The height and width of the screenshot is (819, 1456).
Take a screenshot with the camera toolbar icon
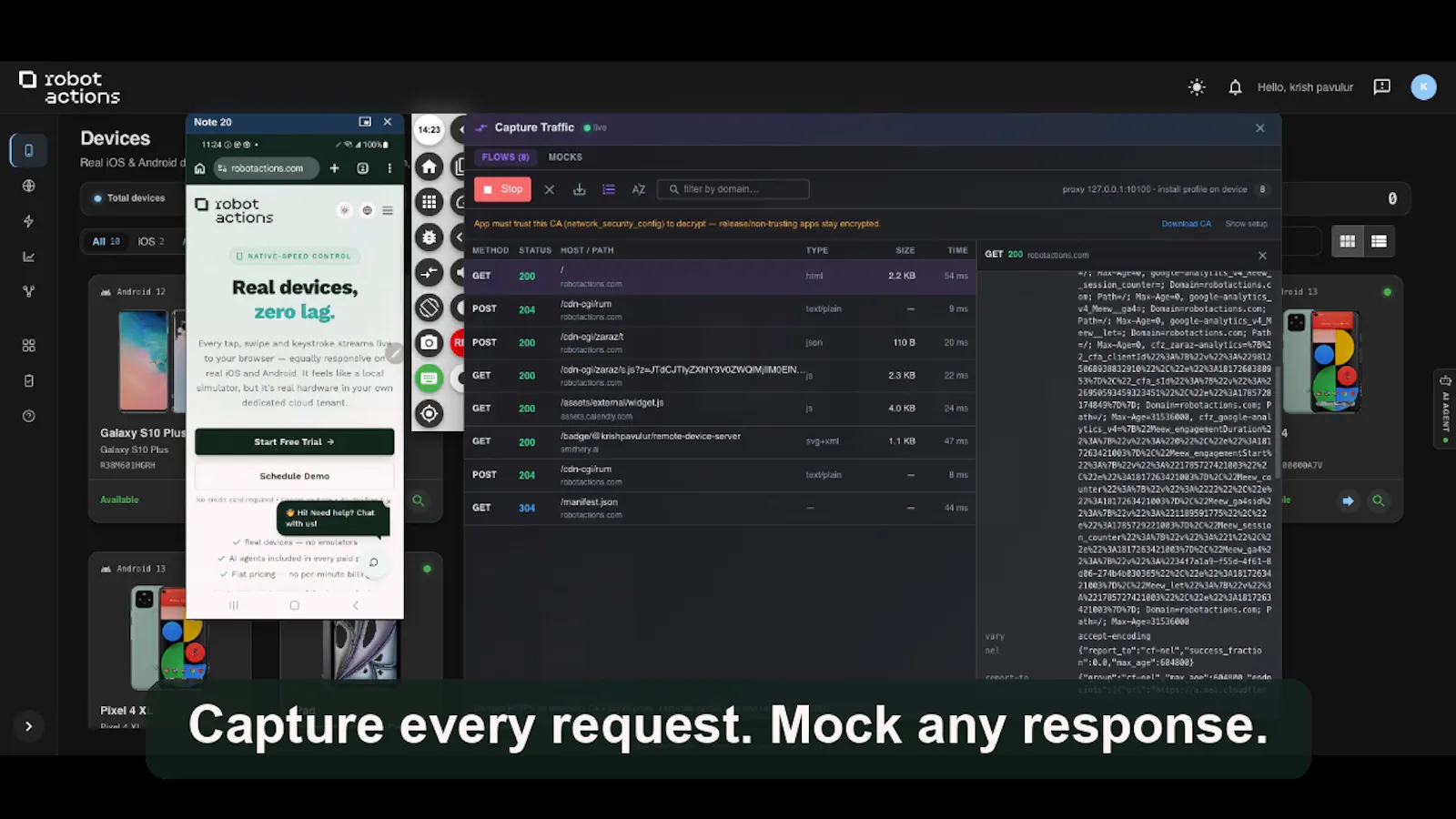point(430,343)
